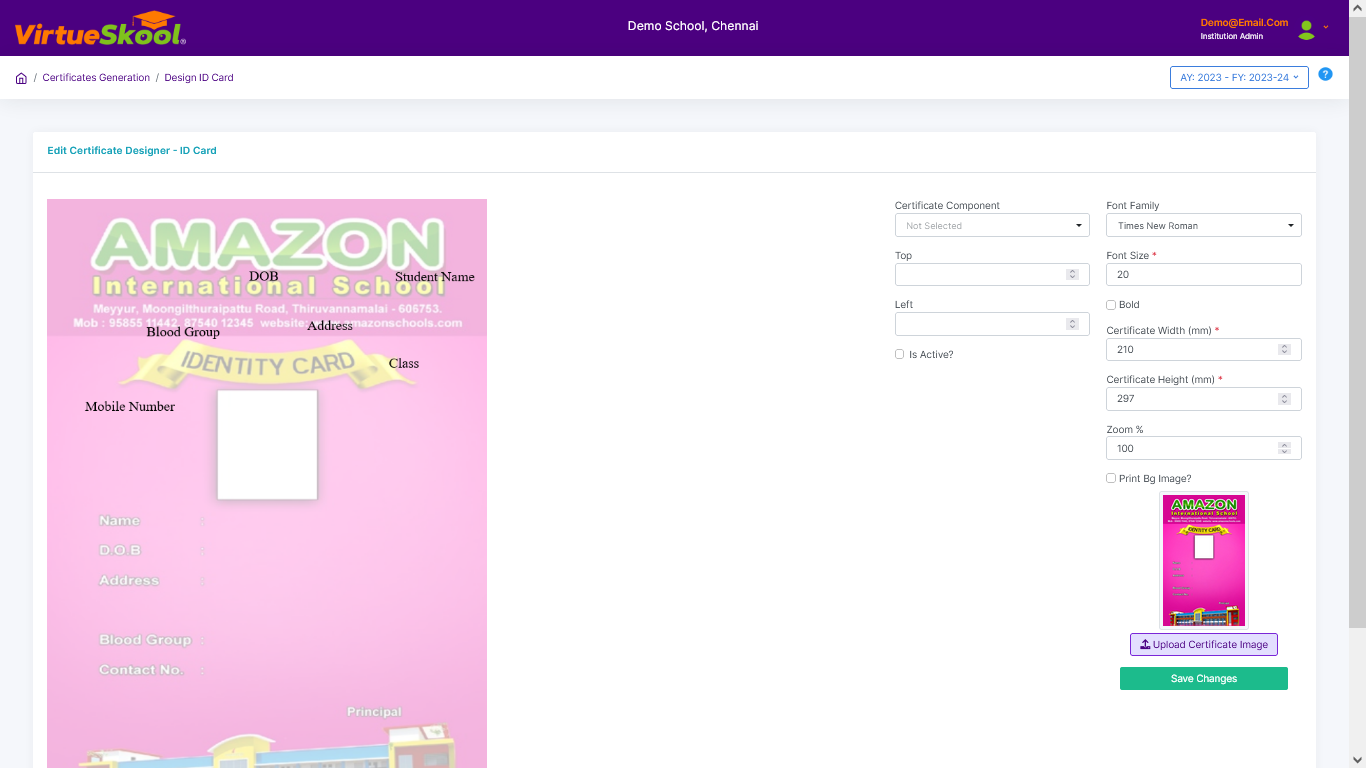Select the Student Name label on card
1366x768 pixels.
click(x=435, y=277)
